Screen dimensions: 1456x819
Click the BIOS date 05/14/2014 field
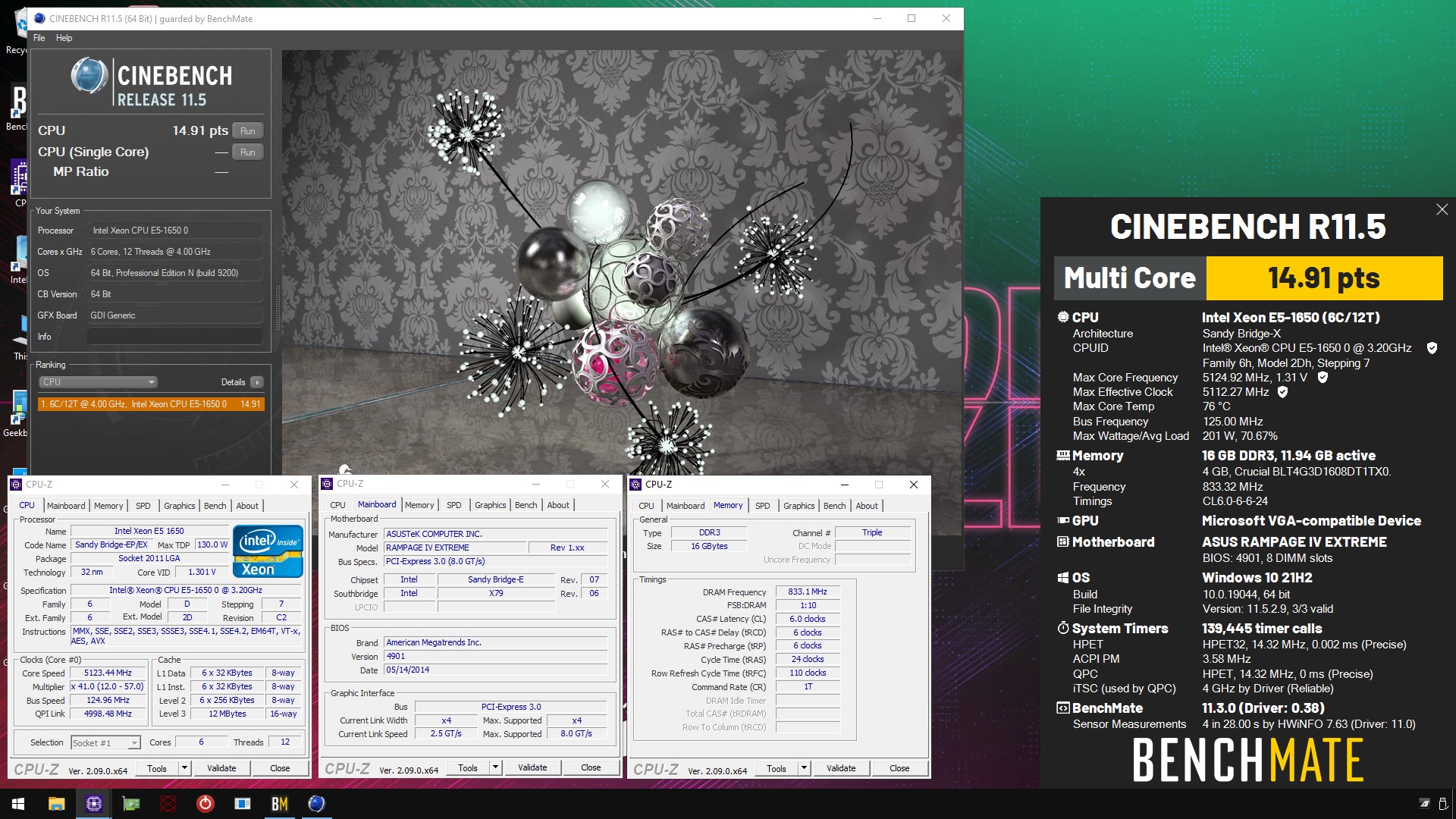point(496,670)
